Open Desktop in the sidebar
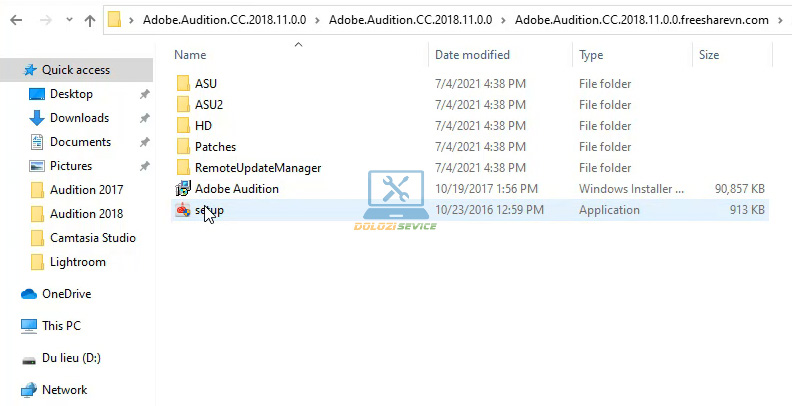 (x=71, y=94)
